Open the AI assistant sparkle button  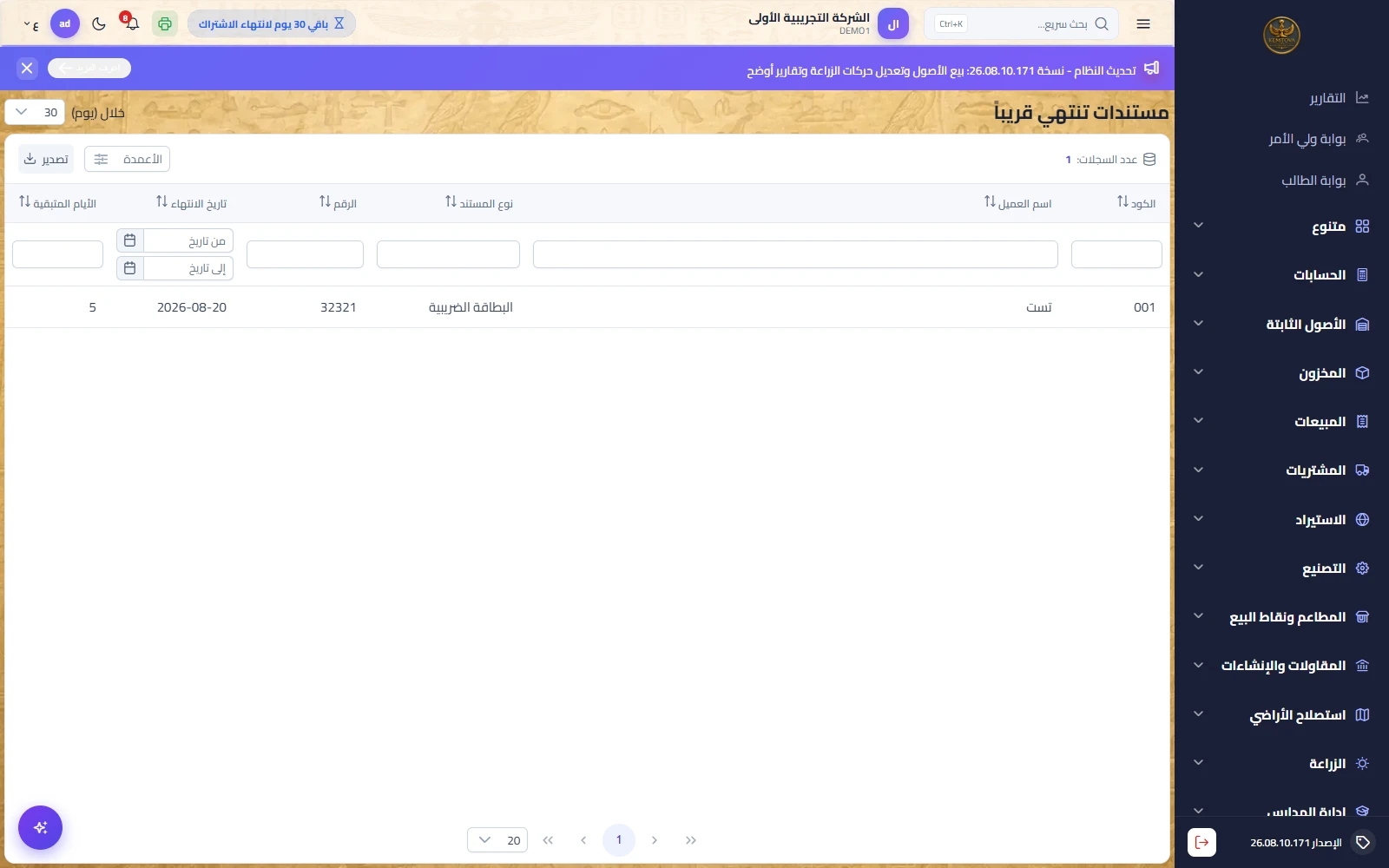(40, 828)
